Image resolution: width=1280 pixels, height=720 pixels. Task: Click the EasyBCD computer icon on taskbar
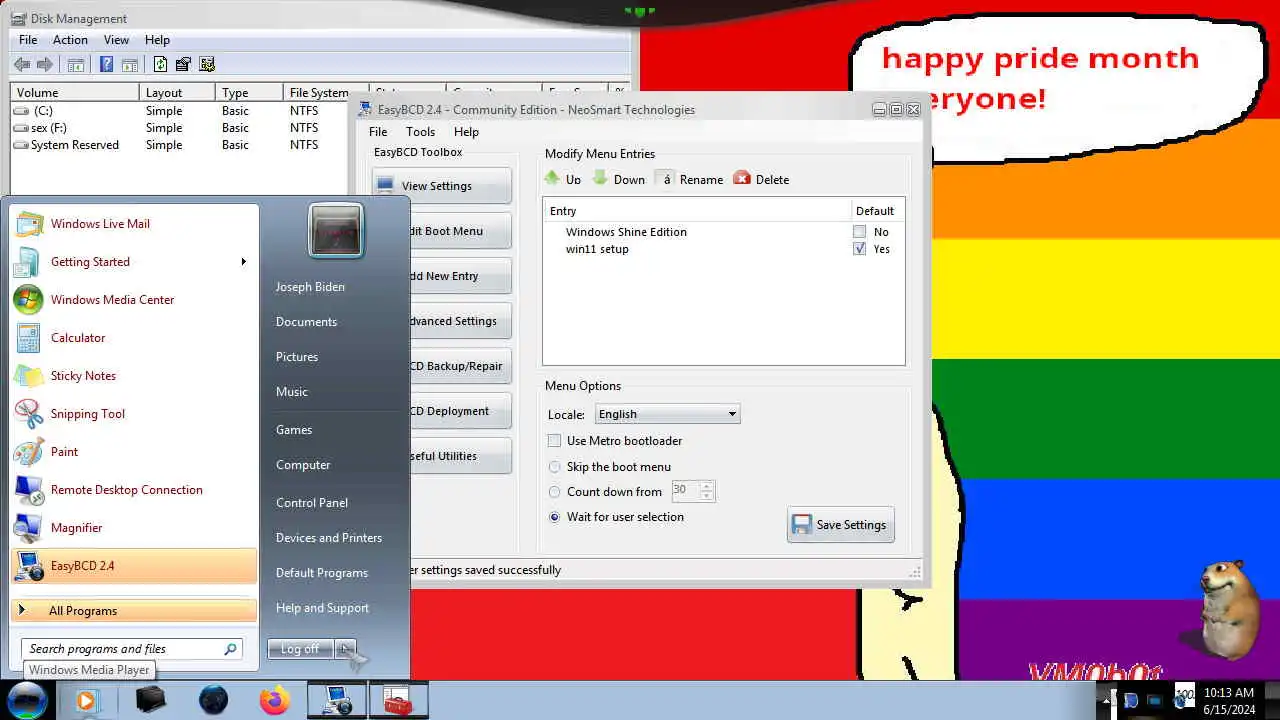click(336, 701)
